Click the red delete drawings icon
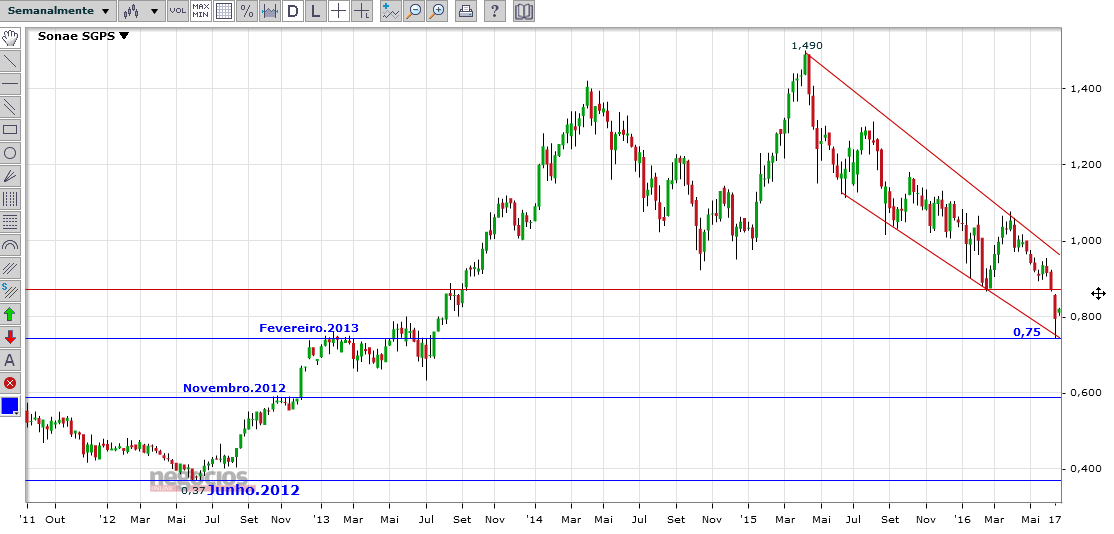This screenshot has height=534, width=1114. (x=10, y=383)
